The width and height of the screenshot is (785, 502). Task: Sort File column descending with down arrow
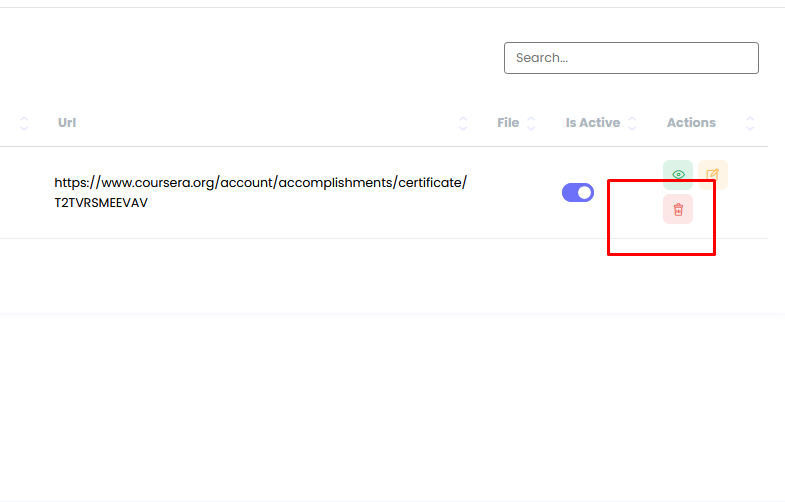point(531,128)
